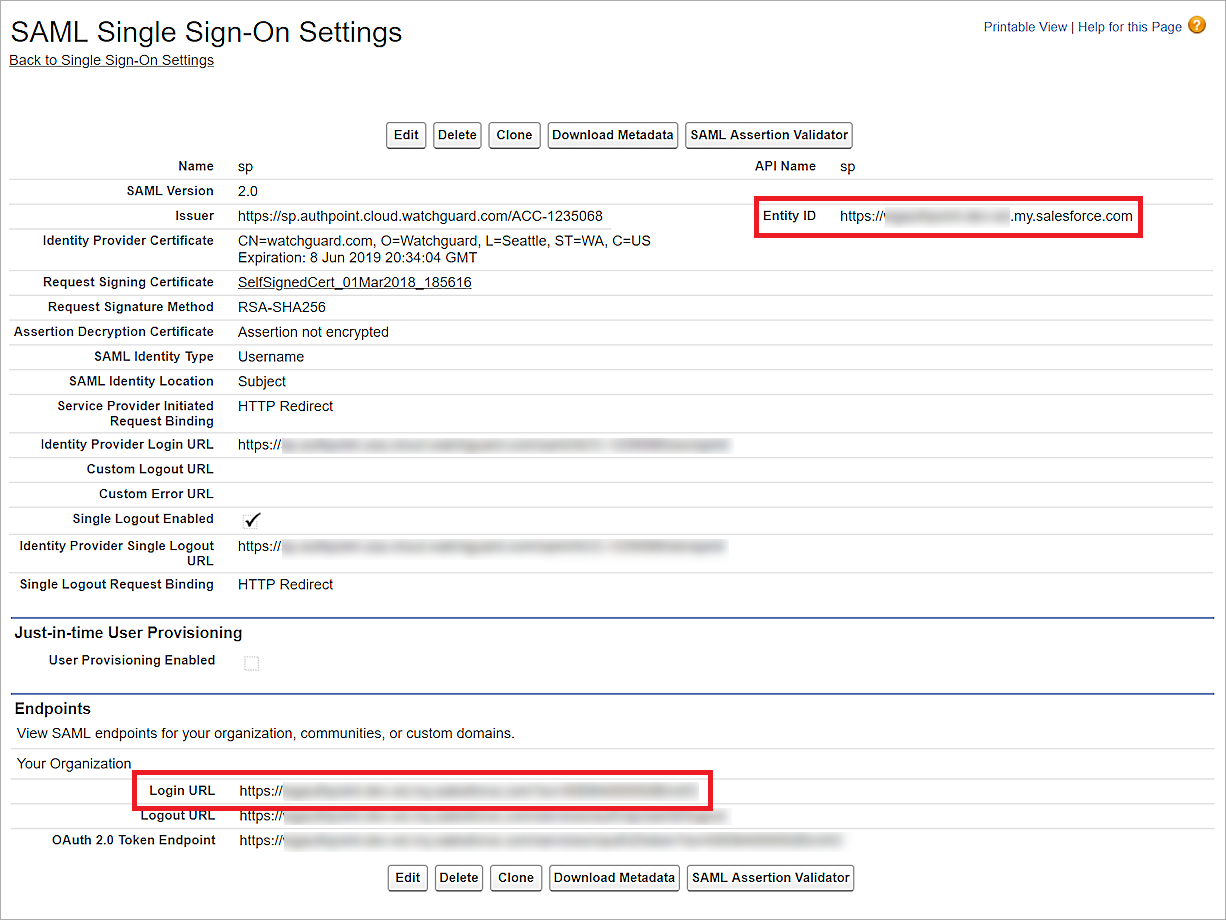This screenshot has height=920, width=1226.
Task: Click the top Clone button
Action: tap(514, 135)
